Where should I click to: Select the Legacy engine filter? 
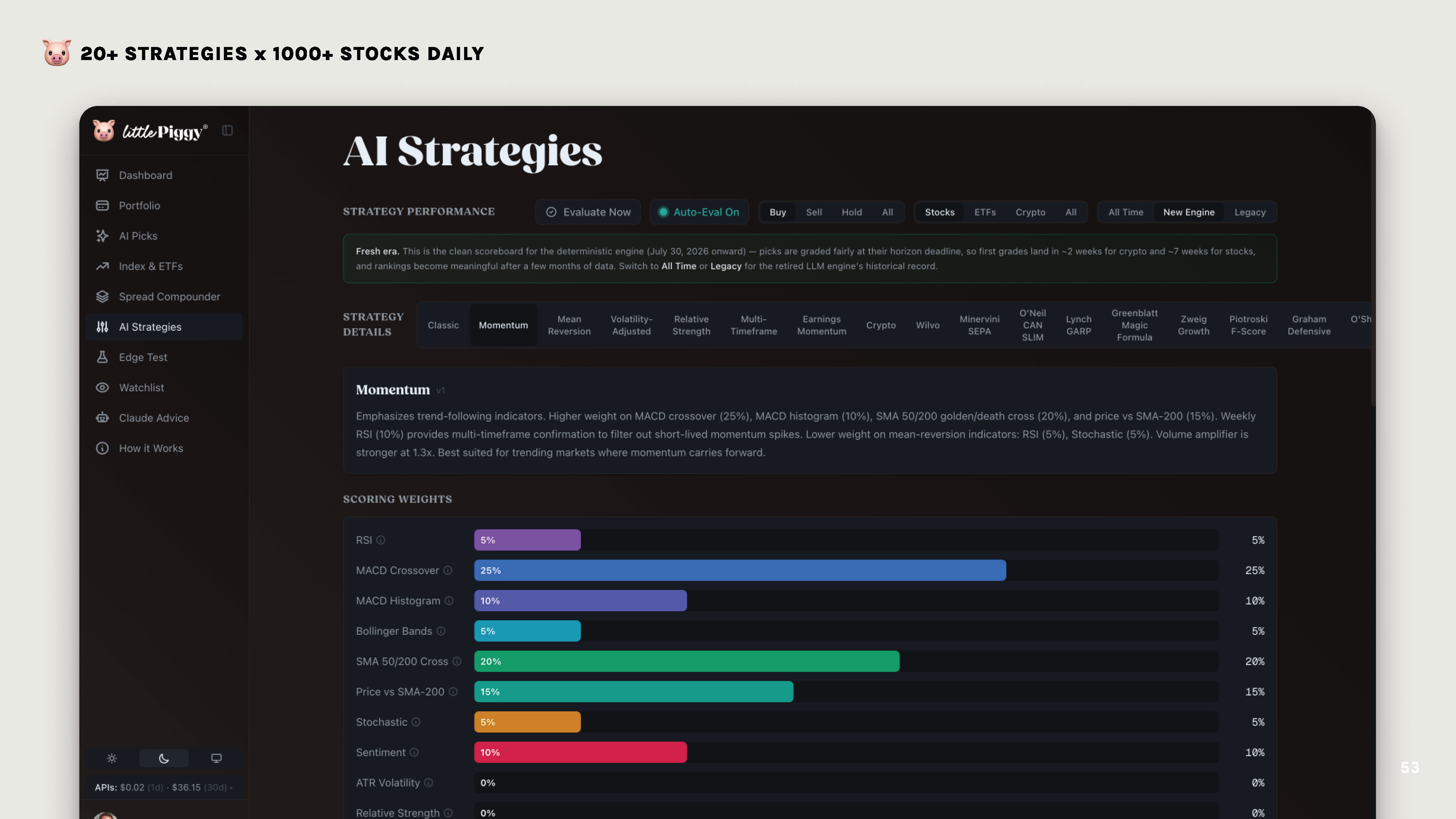[x=1250, y=212]
